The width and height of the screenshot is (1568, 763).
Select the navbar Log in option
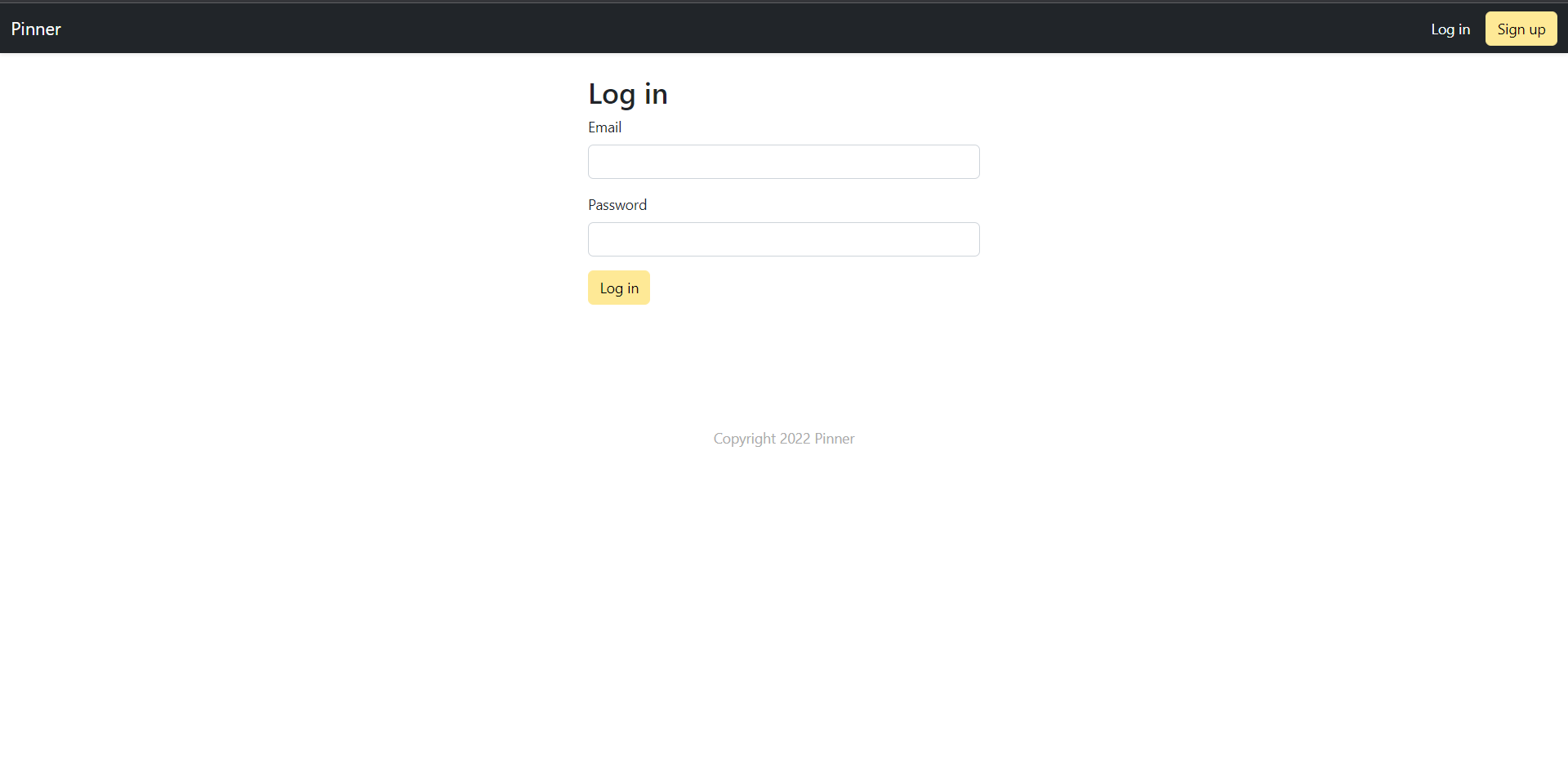pyautogui.click(x=1450, y=29)
